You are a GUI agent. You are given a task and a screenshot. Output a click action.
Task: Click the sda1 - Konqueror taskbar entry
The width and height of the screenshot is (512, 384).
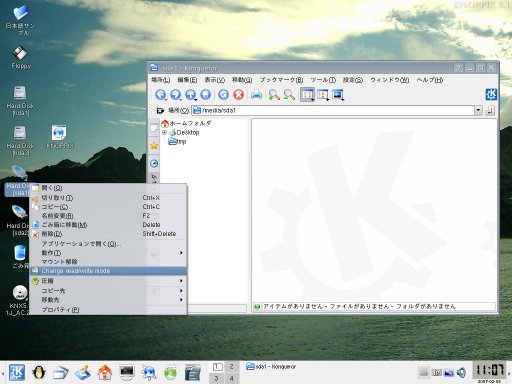(271, 367)
